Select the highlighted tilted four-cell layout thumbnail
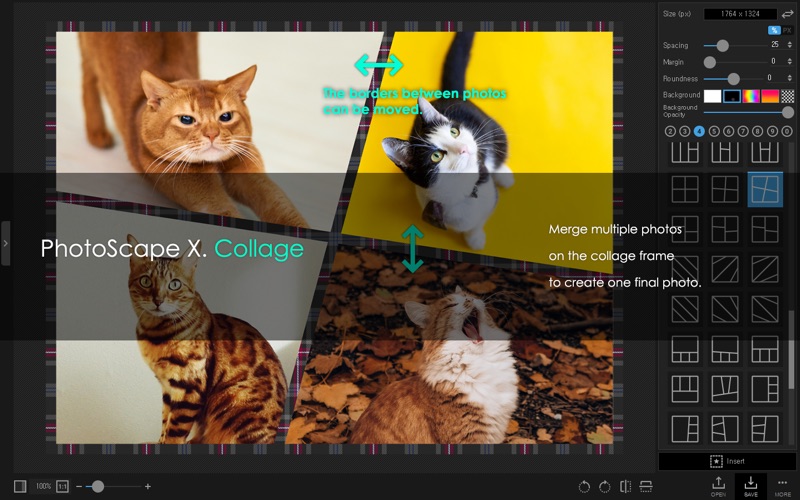This screenshot has width=800, height=500. [x=764, y=188]
